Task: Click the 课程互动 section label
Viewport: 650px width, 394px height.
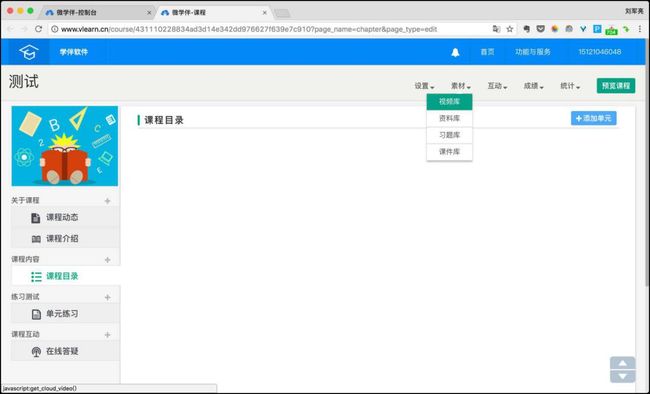Action: point(25,334)
